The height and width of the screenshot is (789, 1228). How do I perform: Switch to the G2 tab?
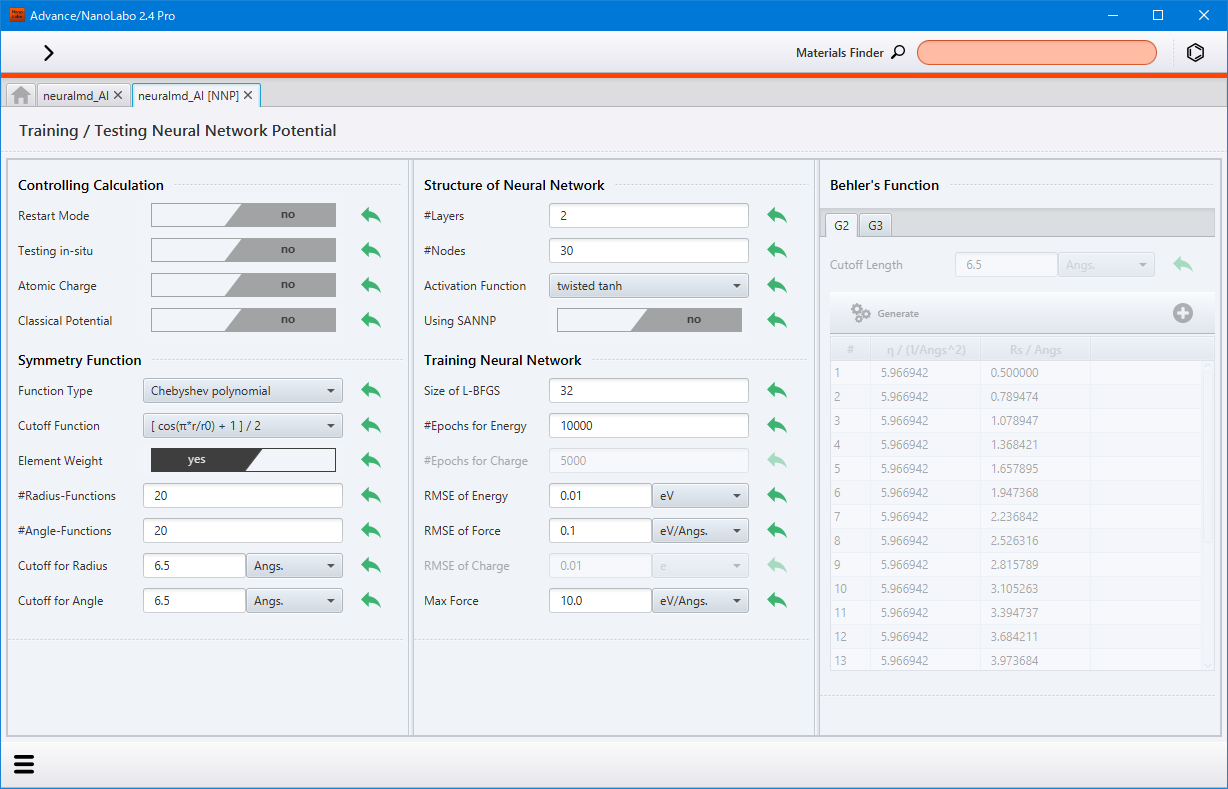tap(841, 226)
